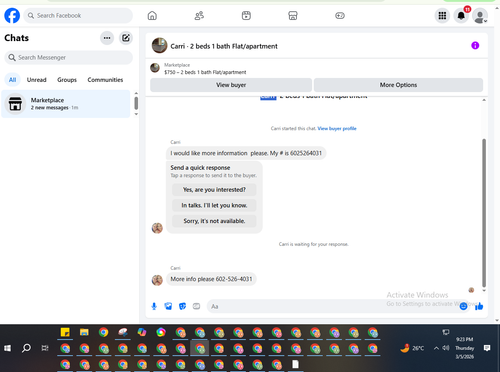Open the account profile dropdown
500x372 pixels.
[480, 16]
